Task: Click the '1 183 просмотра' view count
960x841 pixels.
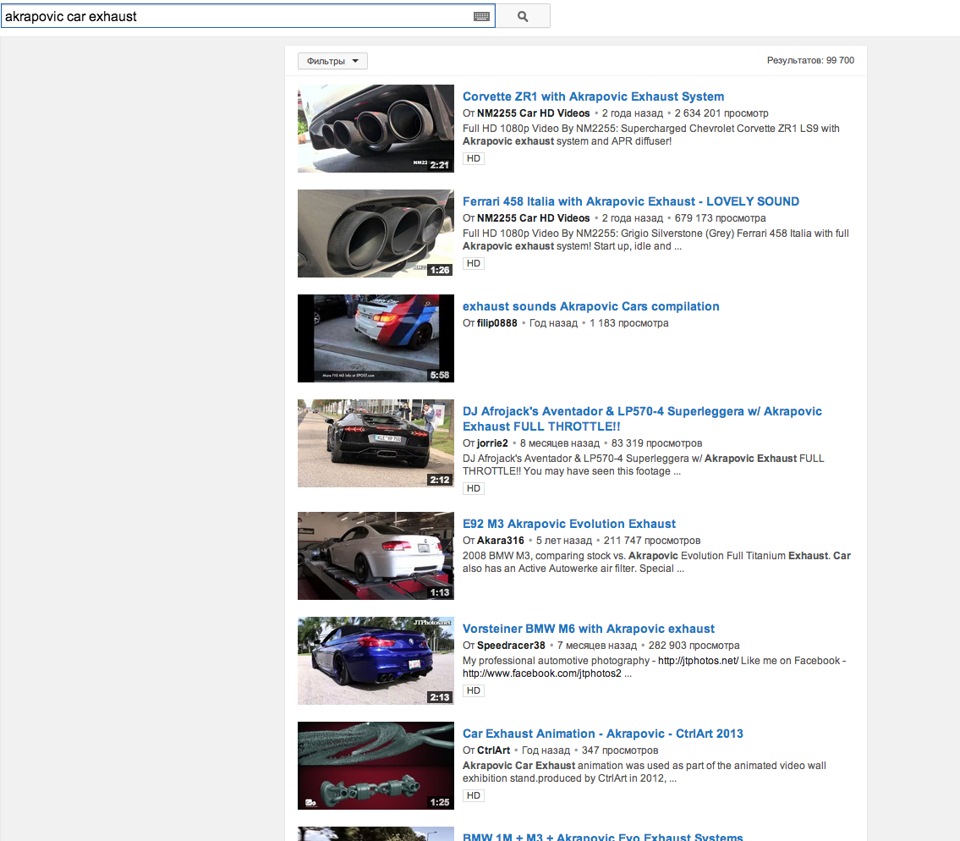Action: (629, 323)
